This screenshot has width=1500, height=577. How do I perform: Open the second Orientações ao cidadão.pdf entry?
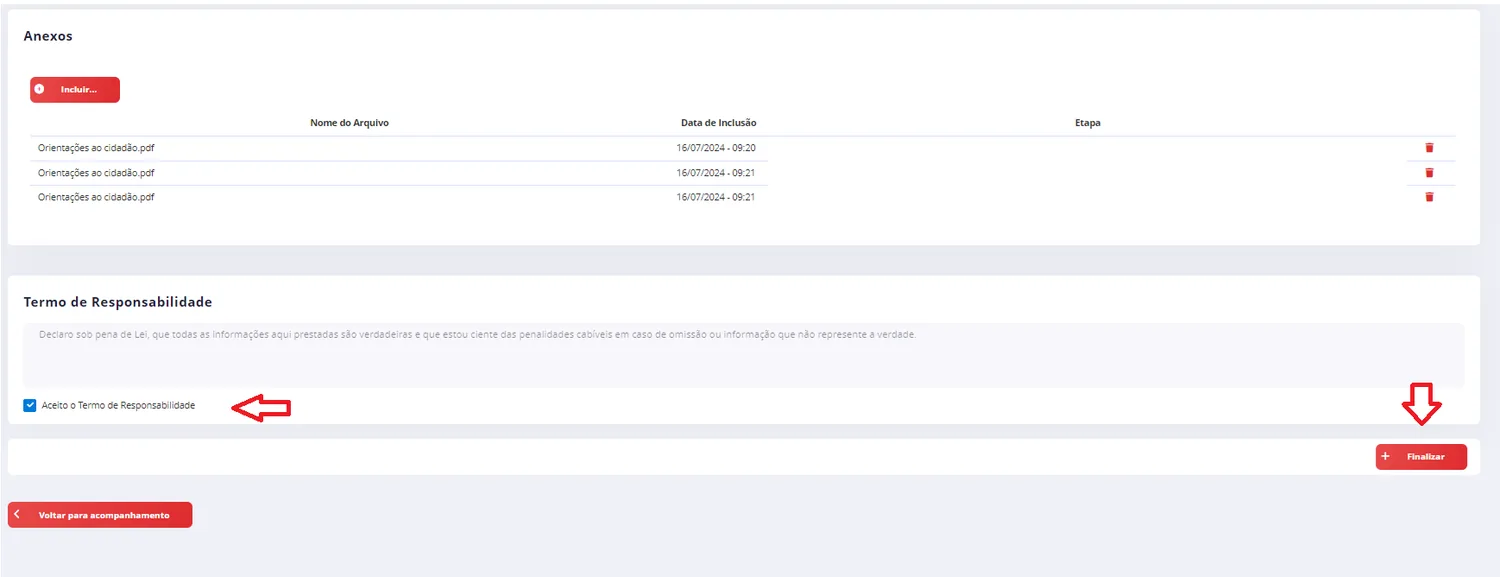[96, 173]
